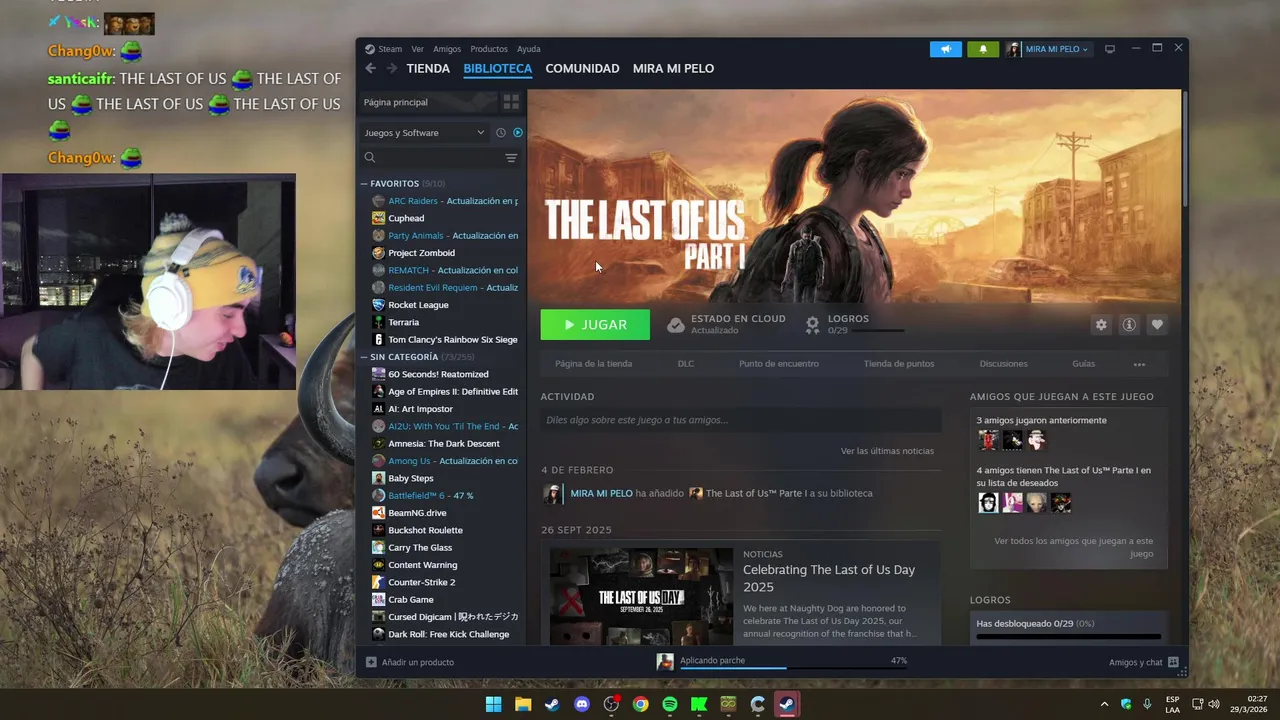
Task: Open advanced library filter options icon
Action: 511,158
